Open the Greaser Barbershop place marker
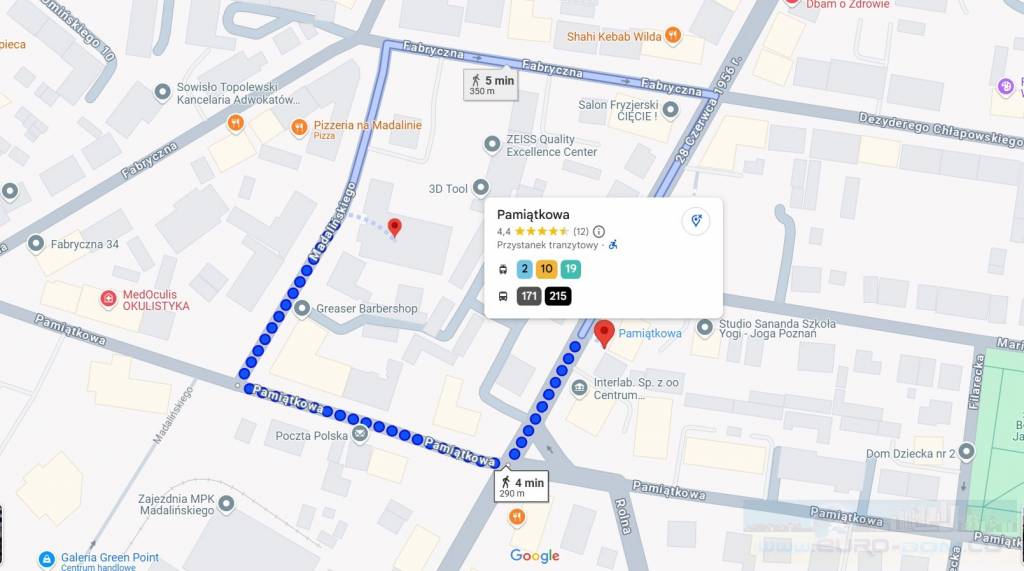The image size is (1024, 571). pos(302,308)
